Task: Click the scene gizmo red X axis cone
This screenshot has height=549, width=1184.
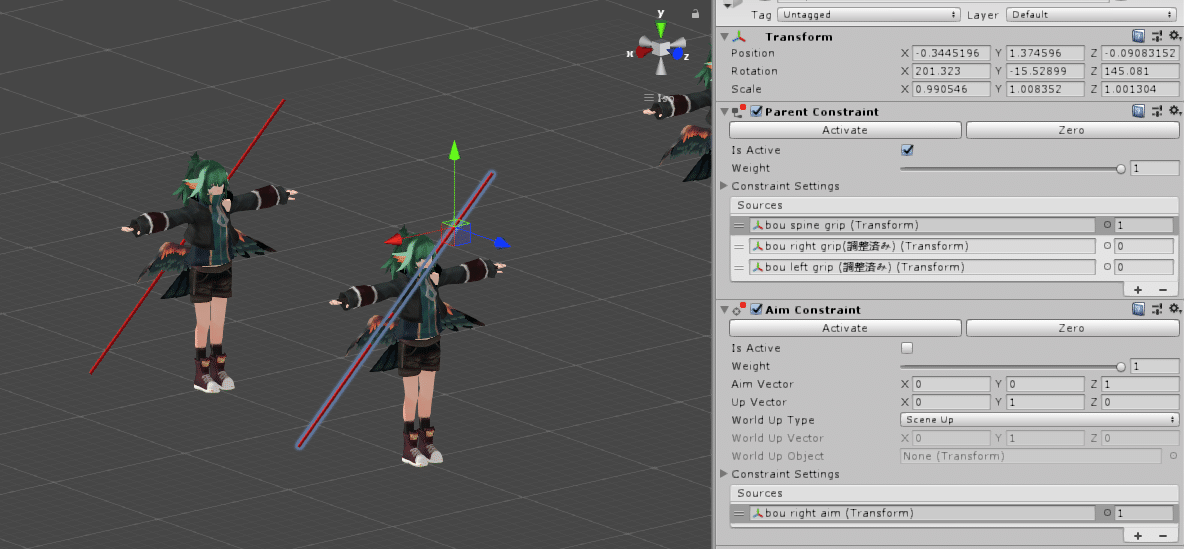Action: (x=643, y=52)
